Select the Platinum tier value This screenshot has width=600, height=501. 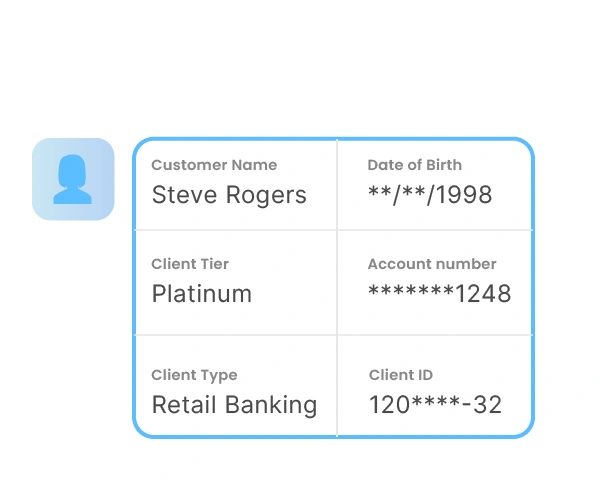pos(201,294)
